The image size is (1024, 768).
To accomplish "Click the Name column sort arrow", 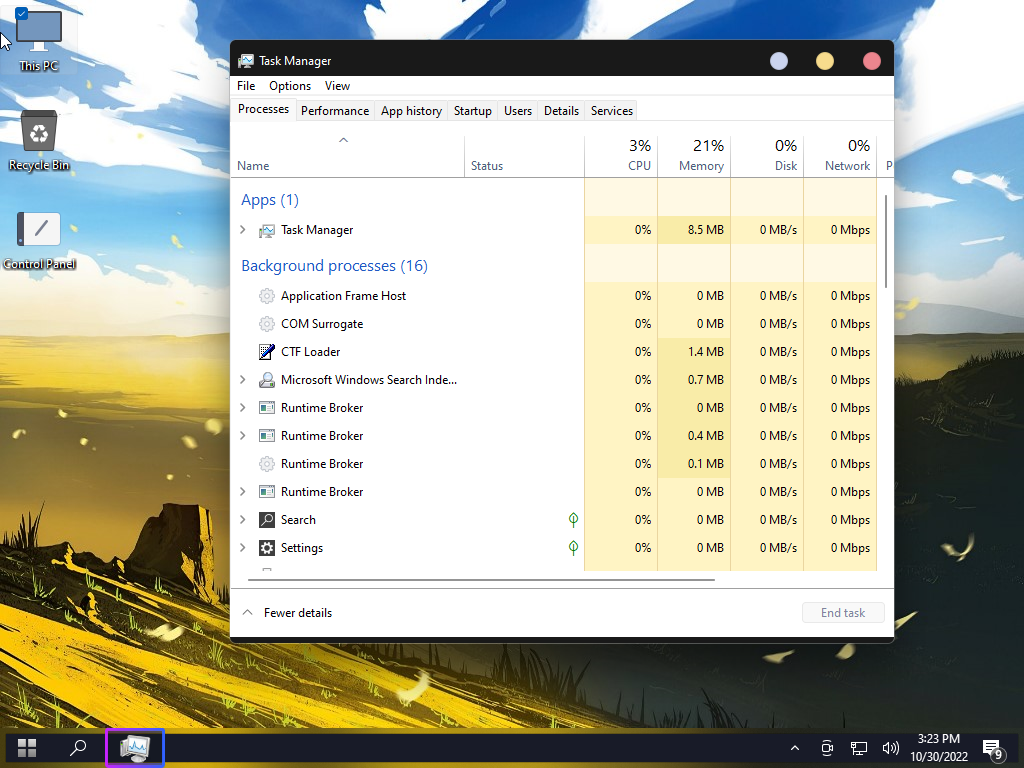I will [x=344, y=140].
